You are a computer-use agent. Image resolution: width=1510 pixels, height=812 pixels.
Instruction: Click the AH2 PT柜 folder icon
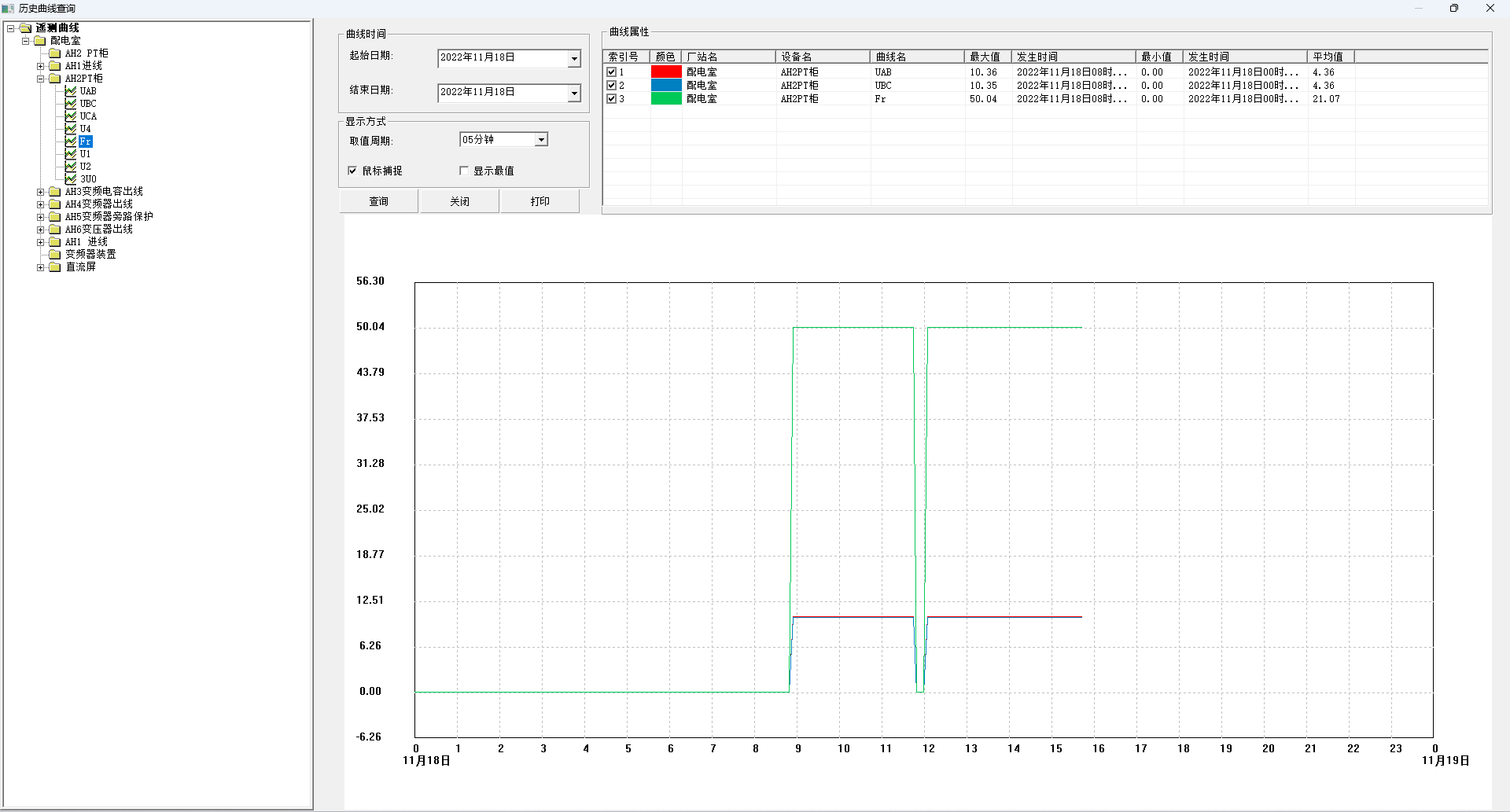[x=55, y=53]
